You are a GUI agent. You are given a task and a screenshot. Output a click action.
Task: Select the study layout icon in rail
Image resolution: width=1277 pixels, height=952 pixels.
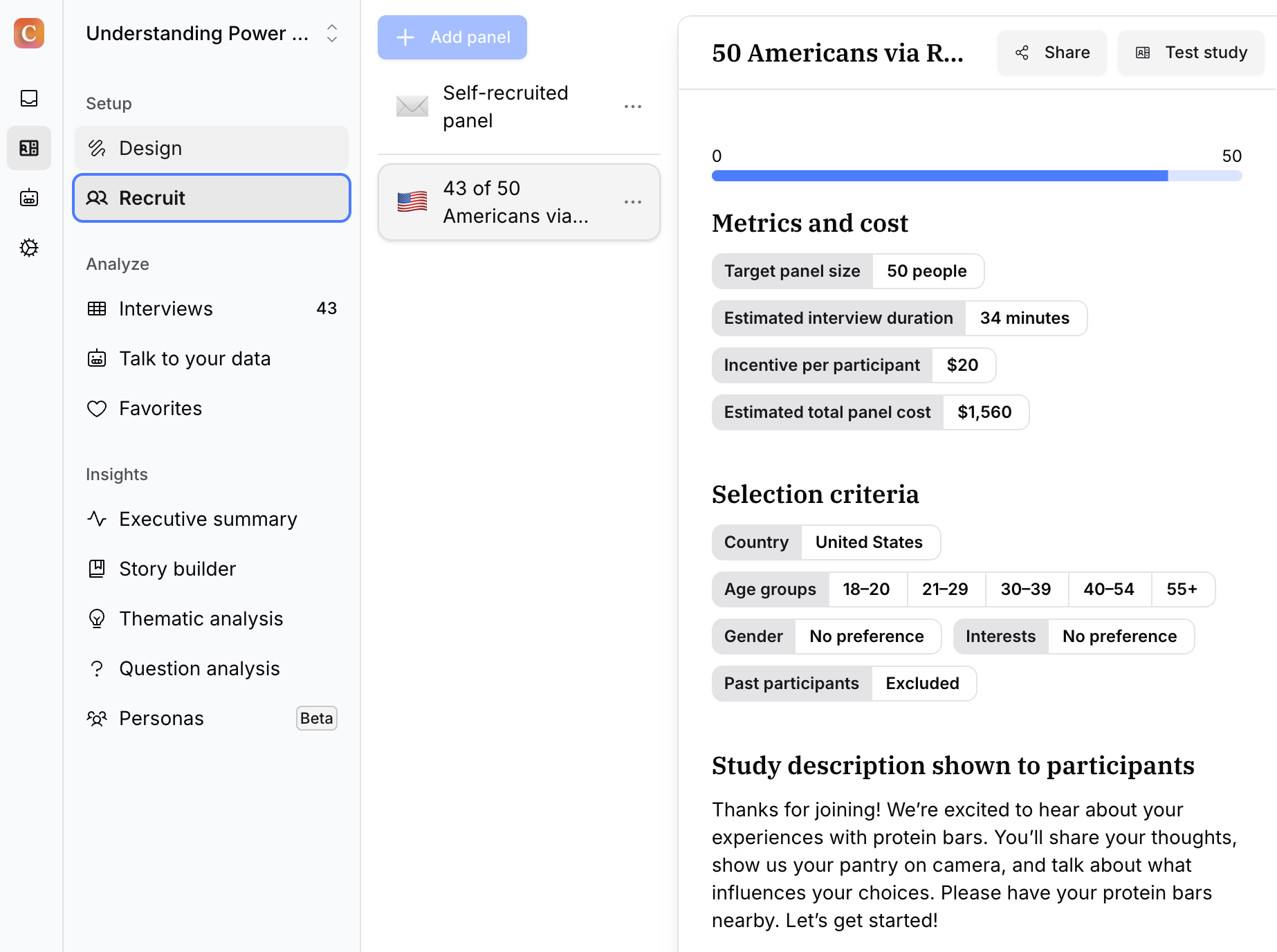(29, 148)
